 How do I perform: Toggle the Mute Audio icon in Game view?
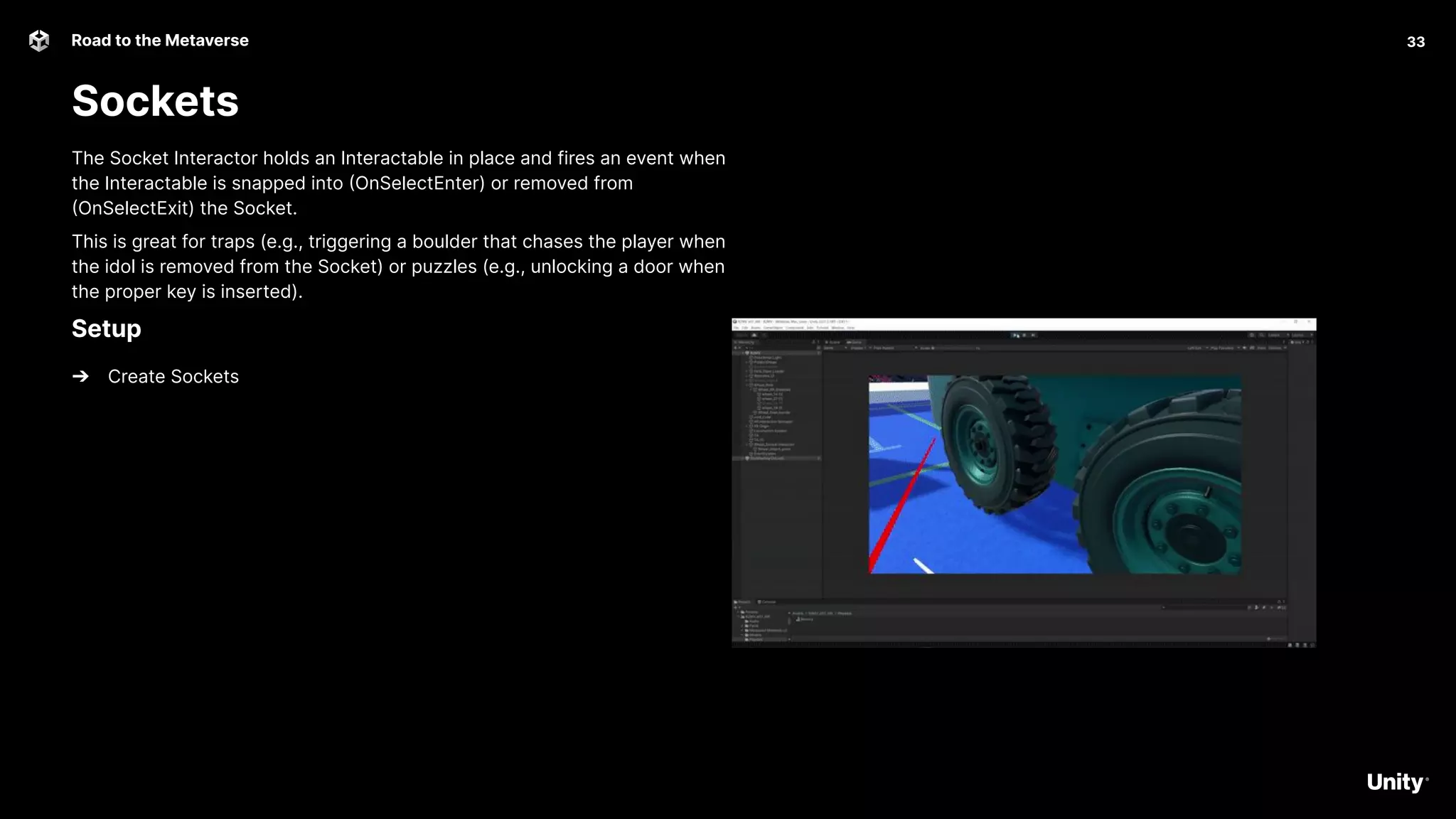tap(1244, 348)
